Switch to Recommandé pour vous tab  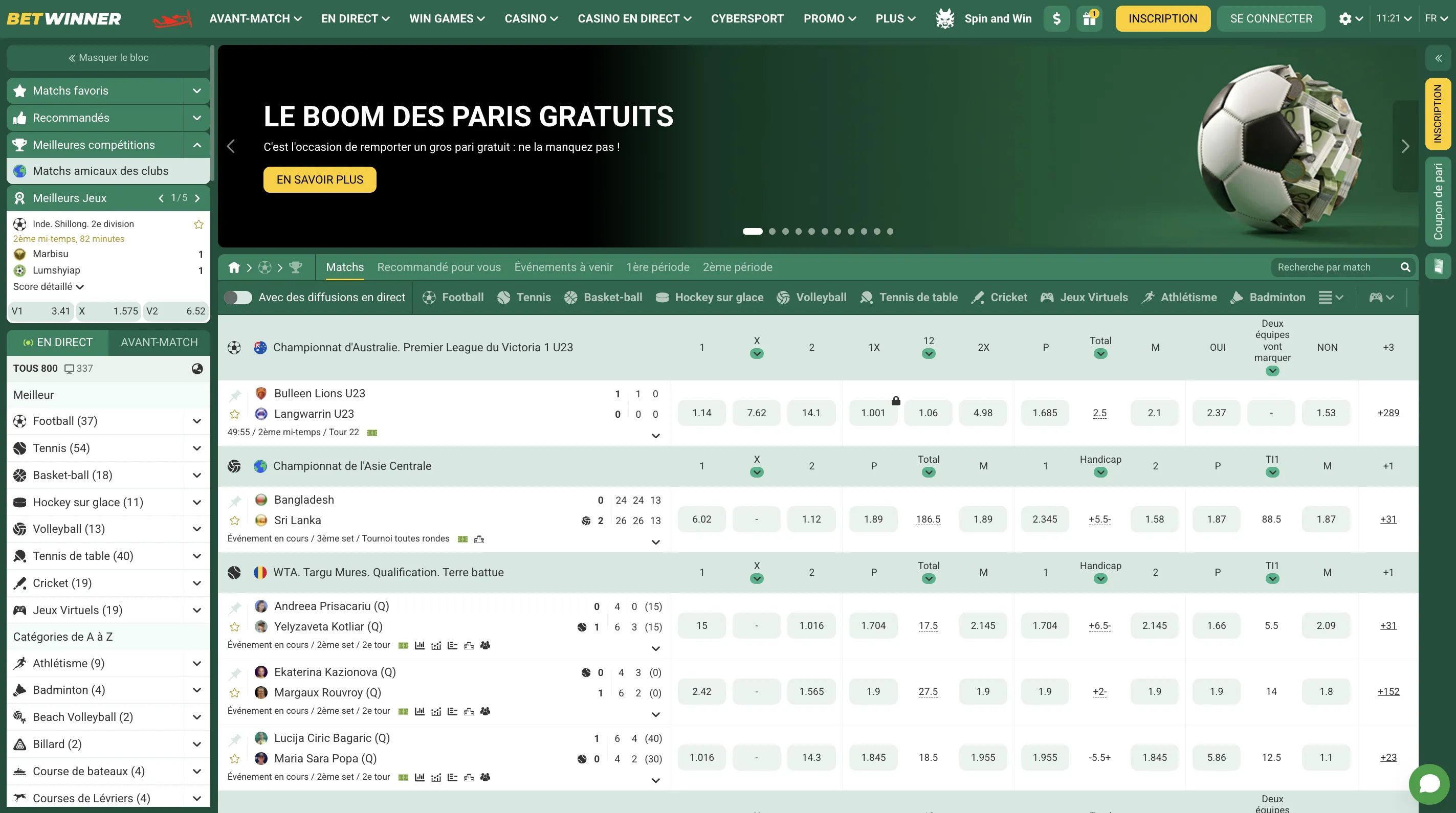click(x=438, y=267)
